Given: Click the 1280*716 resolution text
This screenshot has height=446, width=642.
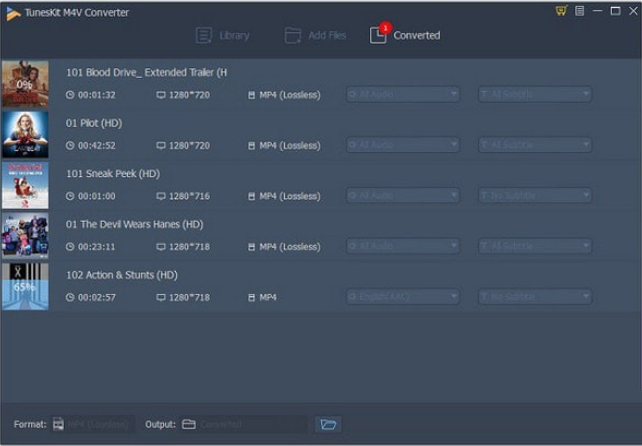Looking at the screenshot, I should [189, 196].
